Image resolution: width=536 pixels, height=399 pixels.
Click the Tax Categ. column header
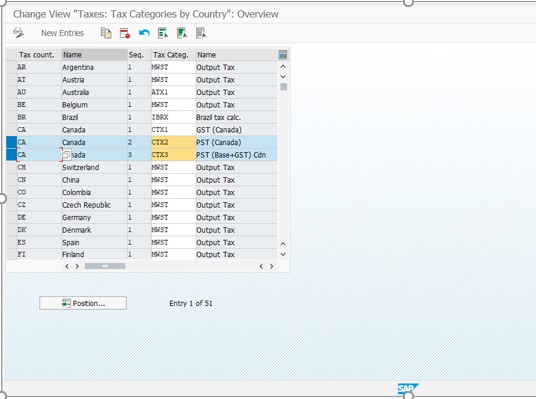[173, 55]
